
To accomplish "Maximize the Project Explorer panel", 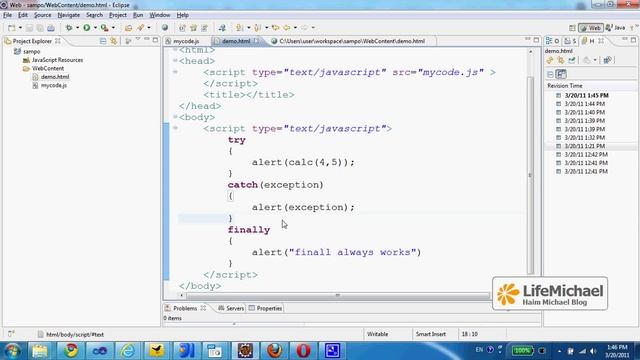I will pyautogui.click(x=156, y=40).
